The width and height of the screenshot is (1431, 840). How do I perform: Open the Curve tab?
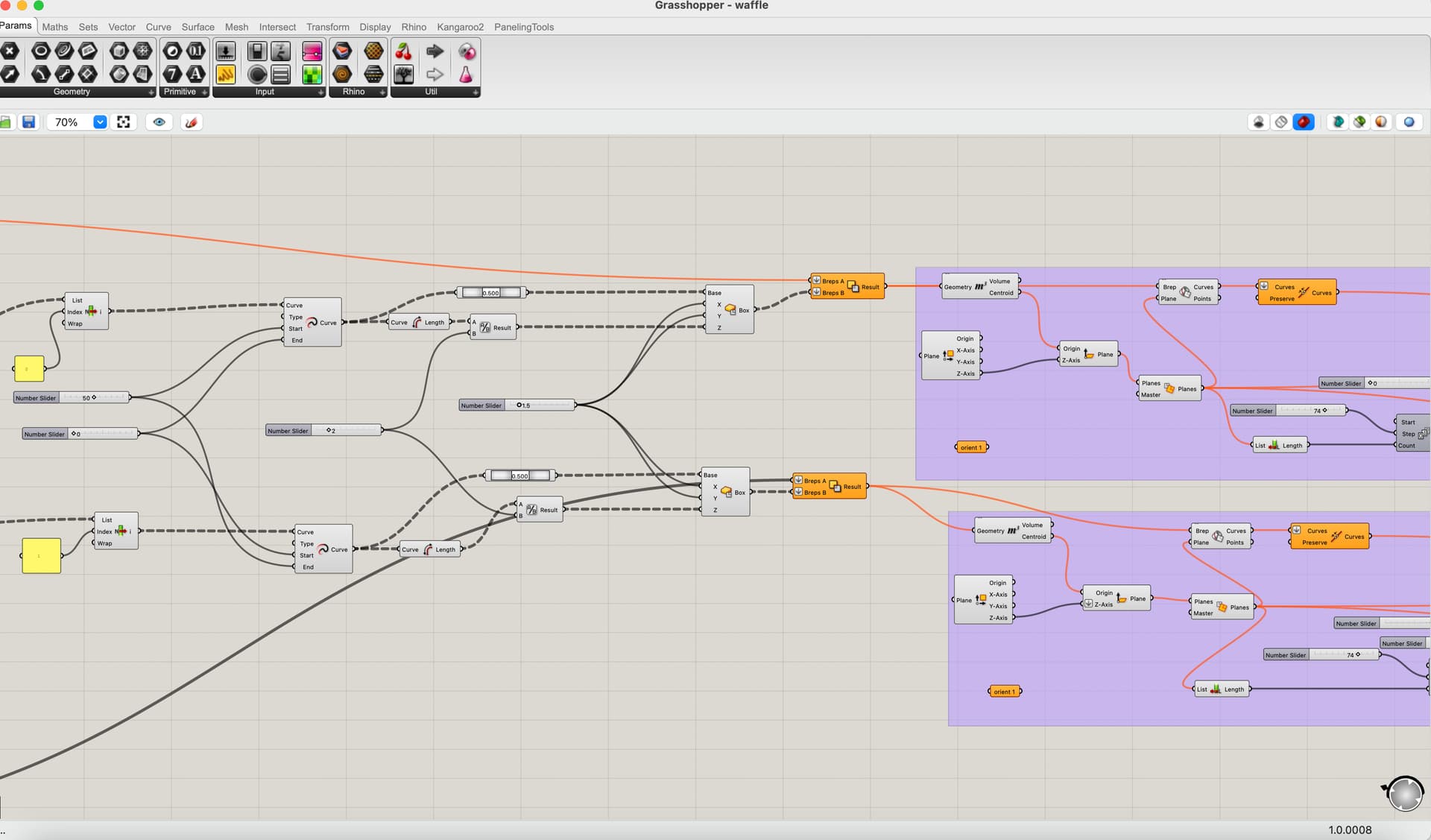click(158, 27)
